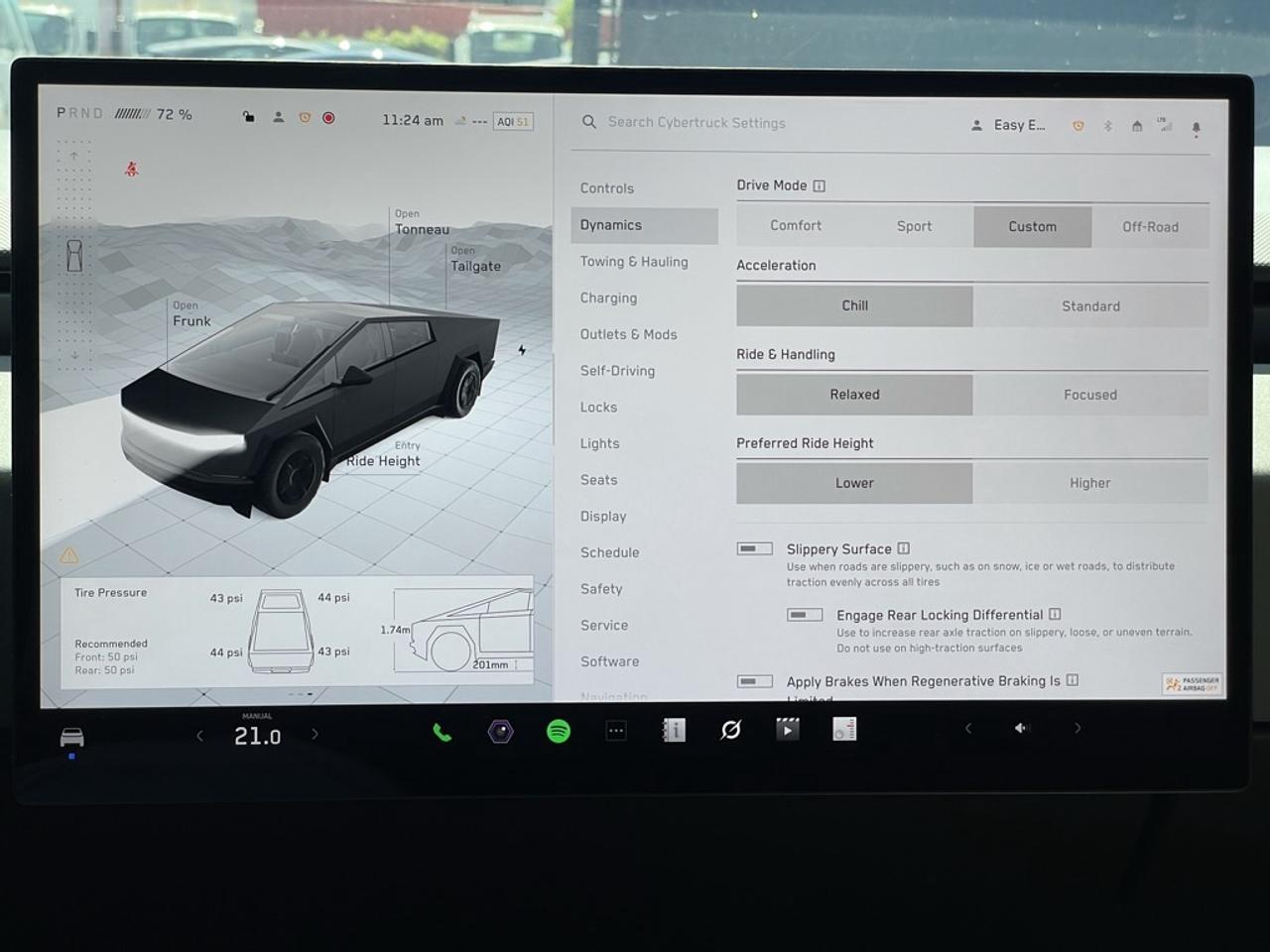Set acceleration to Chill

coord(854,306)
